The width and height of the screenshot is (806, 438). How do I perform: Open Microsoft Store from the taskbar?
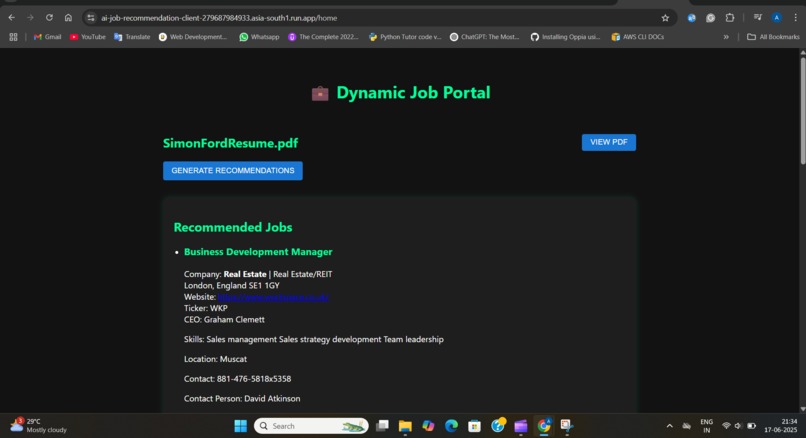(x=474, y=426)
